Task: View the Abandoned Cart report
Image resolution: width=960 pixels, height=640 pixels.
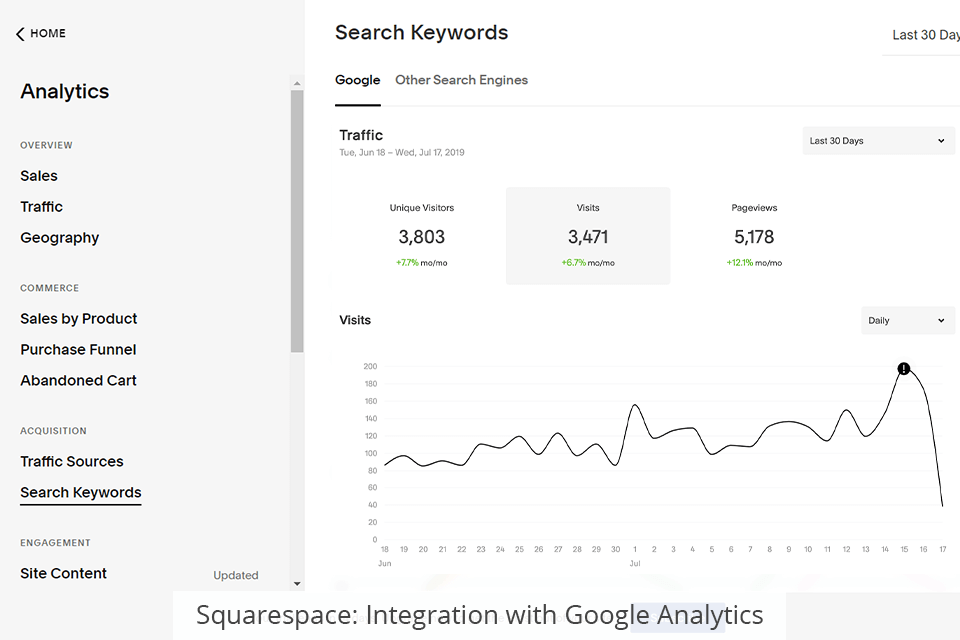Action: 78,381
